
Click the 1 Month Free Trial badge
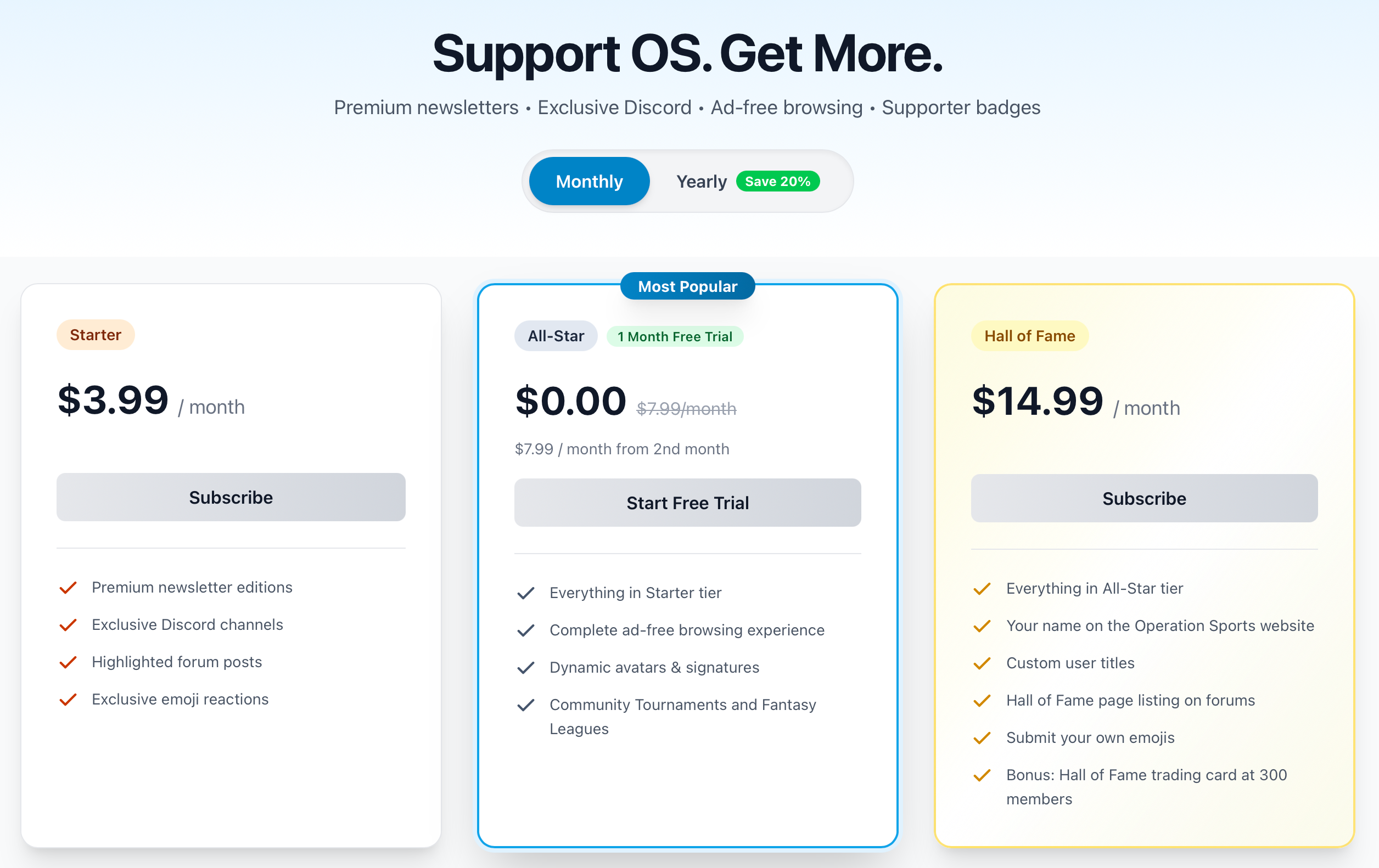point(675,336)
